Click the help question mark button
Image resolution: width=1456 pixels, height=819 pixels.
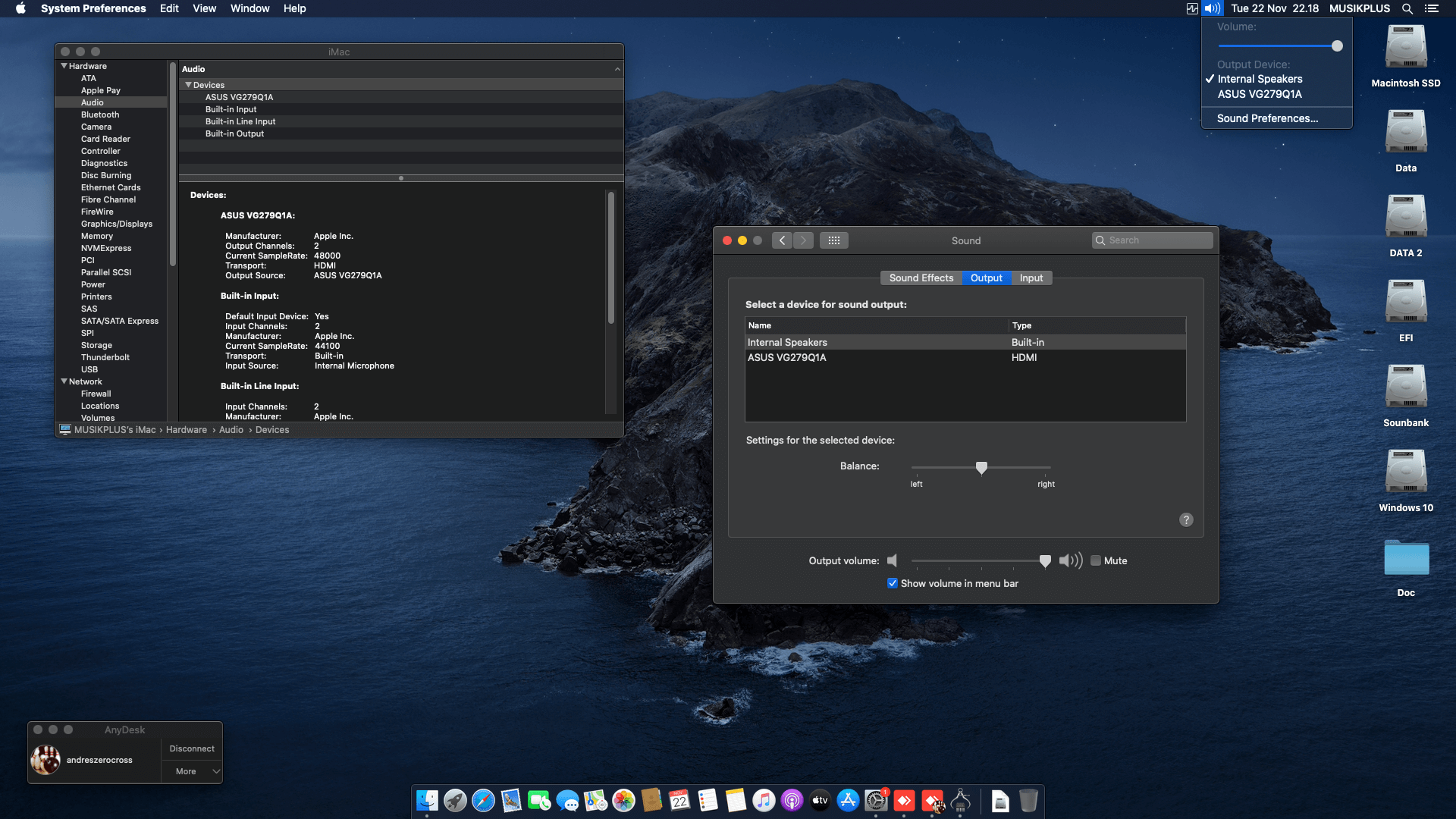point(1186,519)
